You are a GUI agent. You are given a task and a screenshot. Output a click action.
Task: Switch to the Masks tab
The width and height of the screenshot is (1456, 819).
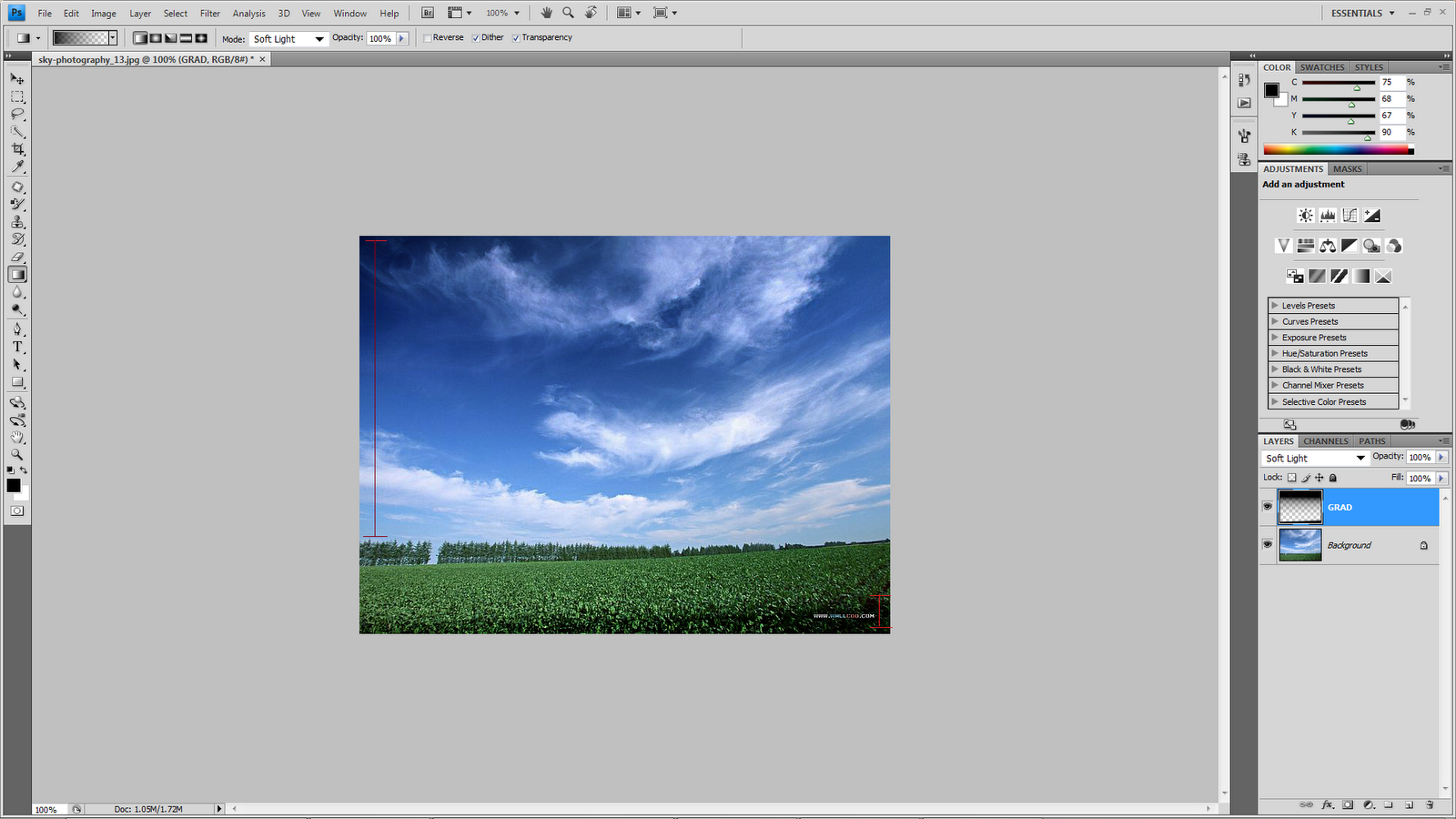pyautogui.click(x=1348, y=169)
